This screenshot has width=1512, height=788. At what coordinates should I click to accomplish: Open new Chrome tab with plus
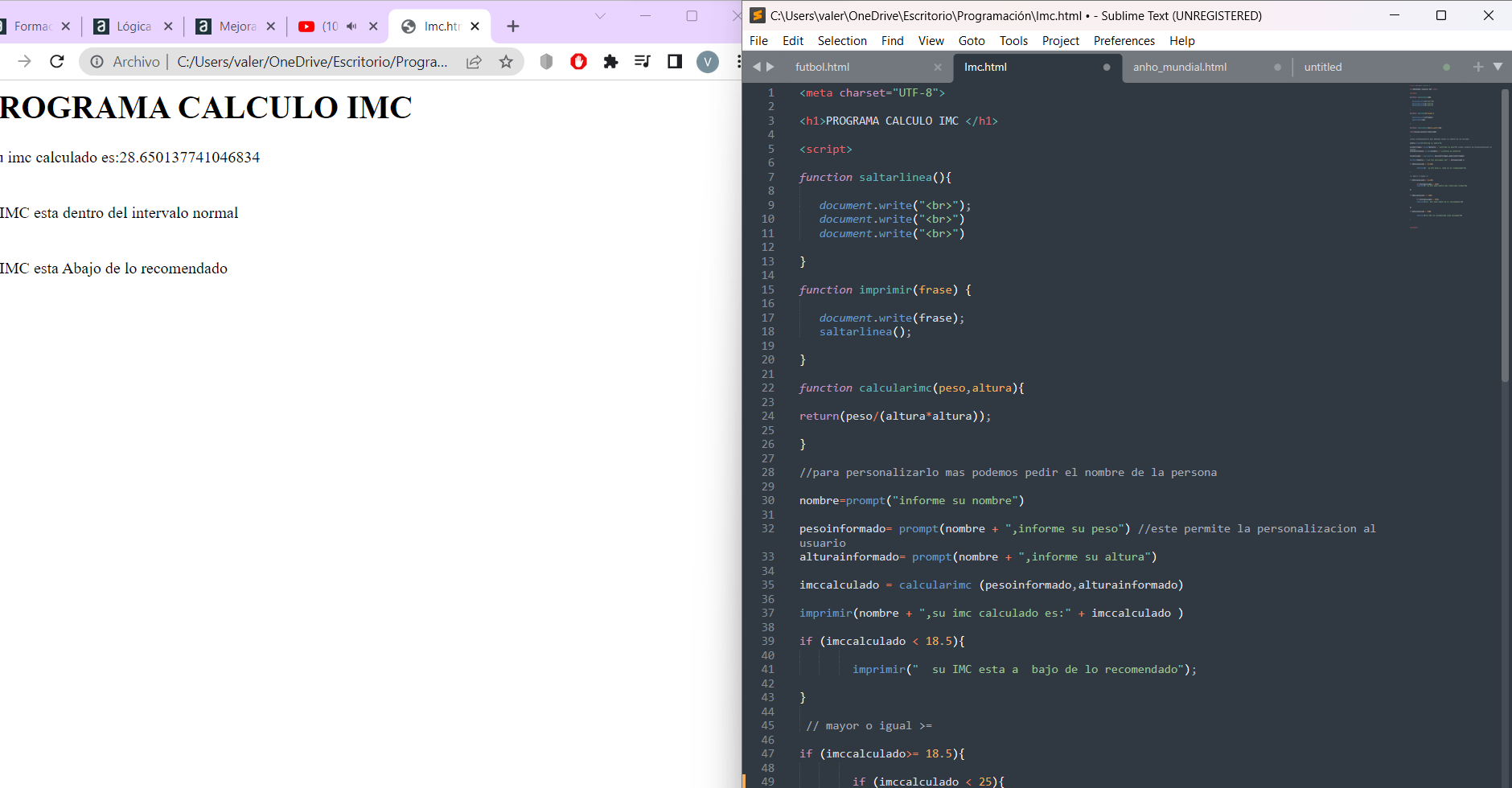(513, 26)
